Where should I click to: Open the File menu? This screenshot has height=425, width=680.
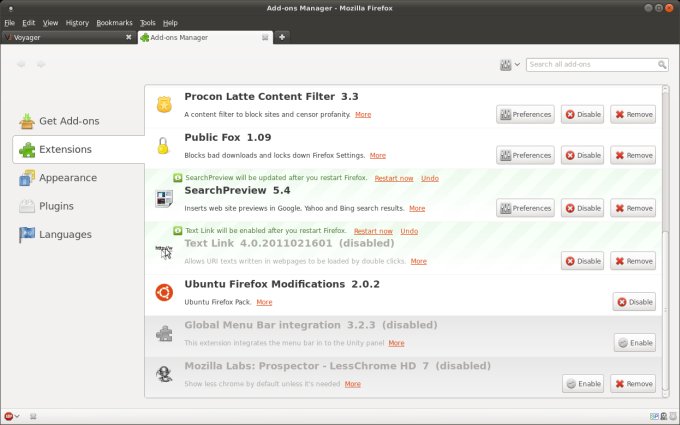[10, 23]
